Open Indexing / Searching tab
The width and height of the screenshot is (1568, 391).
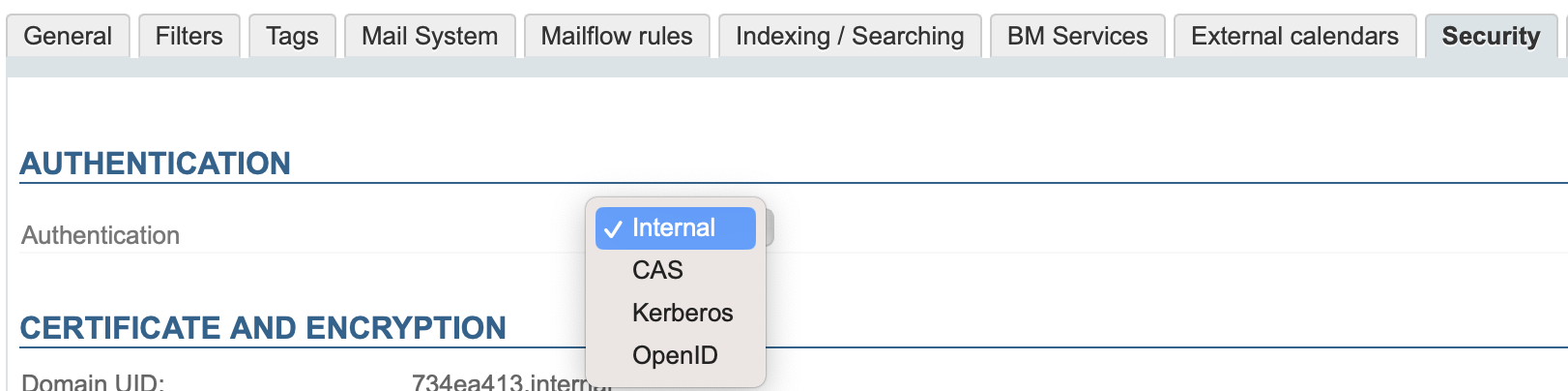850,37
